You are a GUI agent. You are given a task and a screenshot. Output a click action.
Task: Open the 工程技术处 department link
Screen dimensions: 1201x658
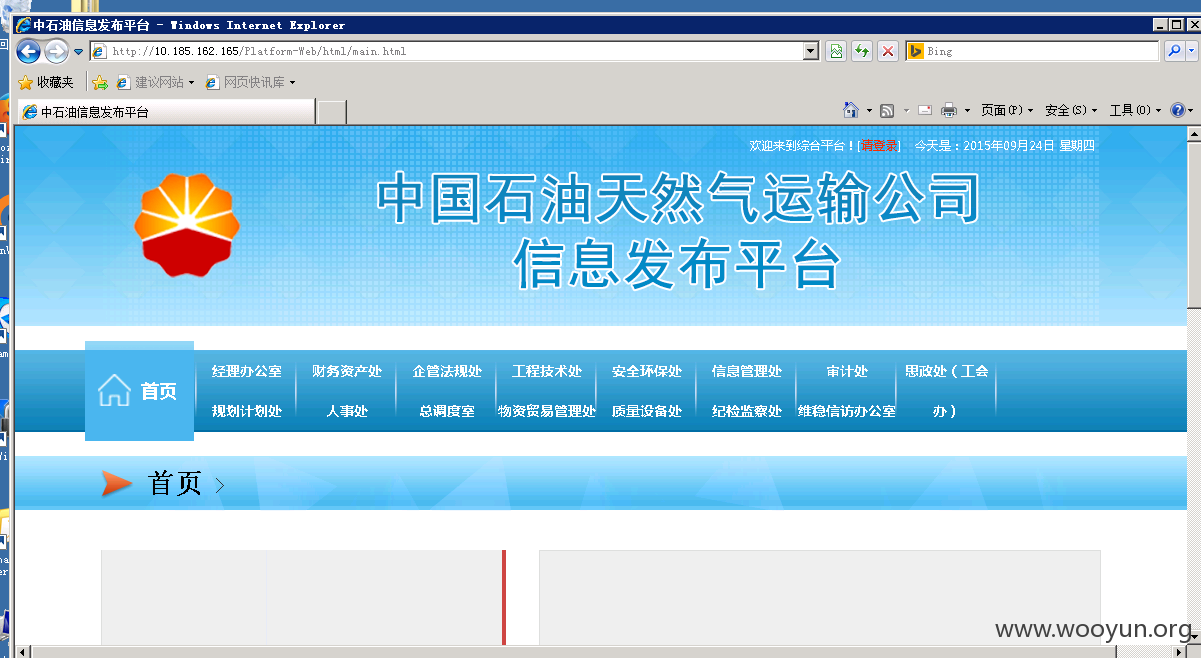tap(547, 371)
